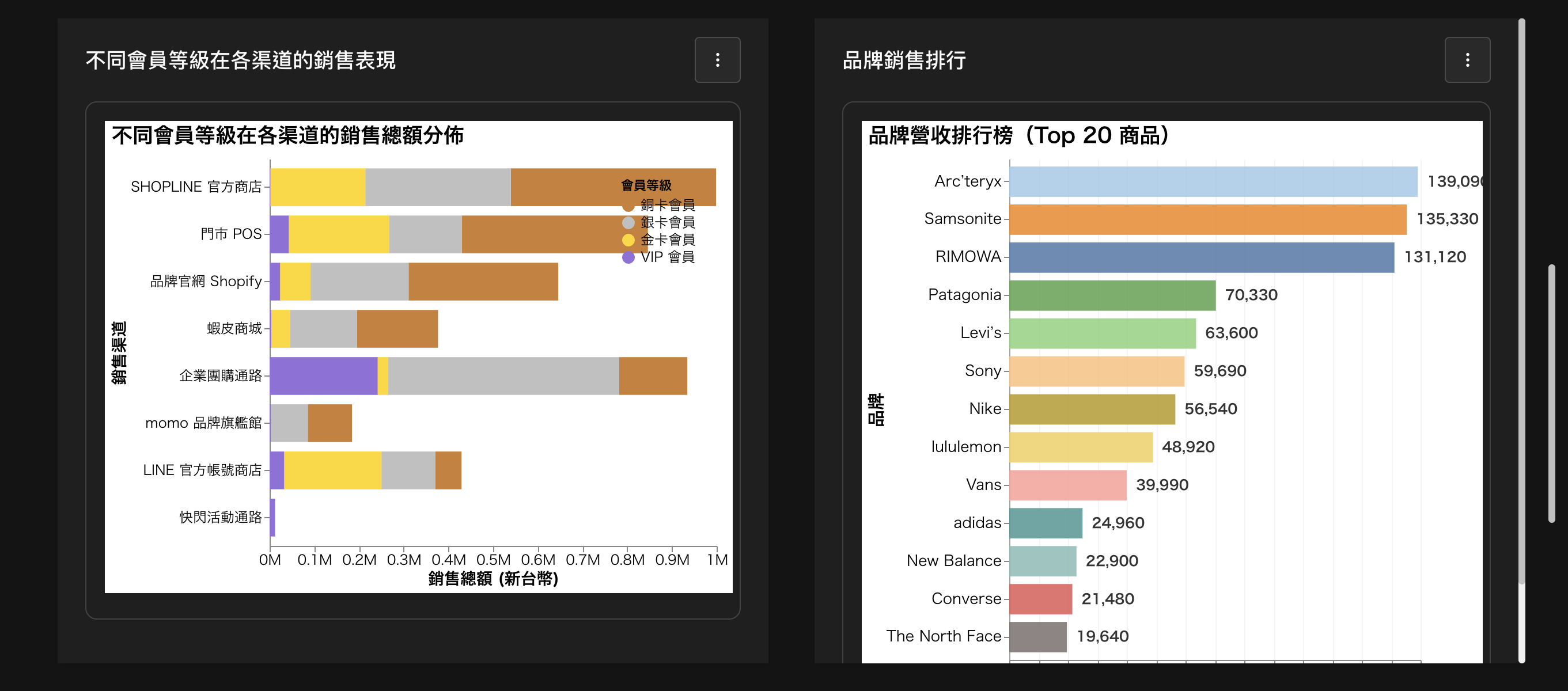
Task: Click the brown 銅卡 segment of 蝦皮商城 bar
Action: [x=397, y=328]
